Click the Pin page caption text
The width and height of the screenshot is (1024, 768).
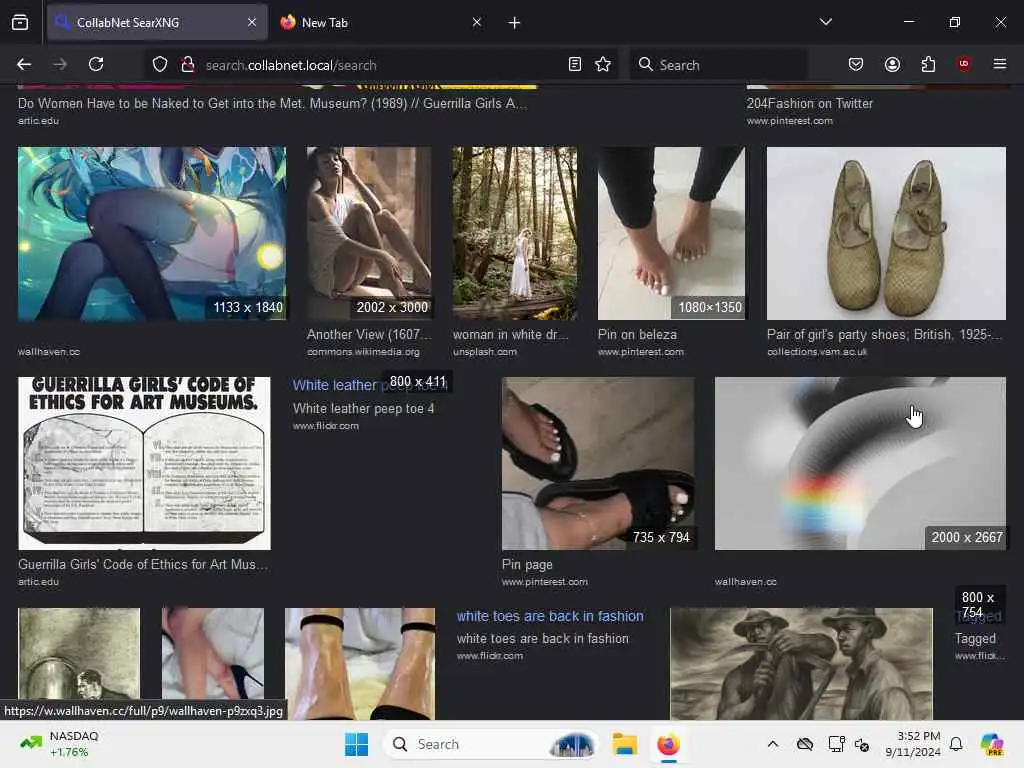[527, 564]
